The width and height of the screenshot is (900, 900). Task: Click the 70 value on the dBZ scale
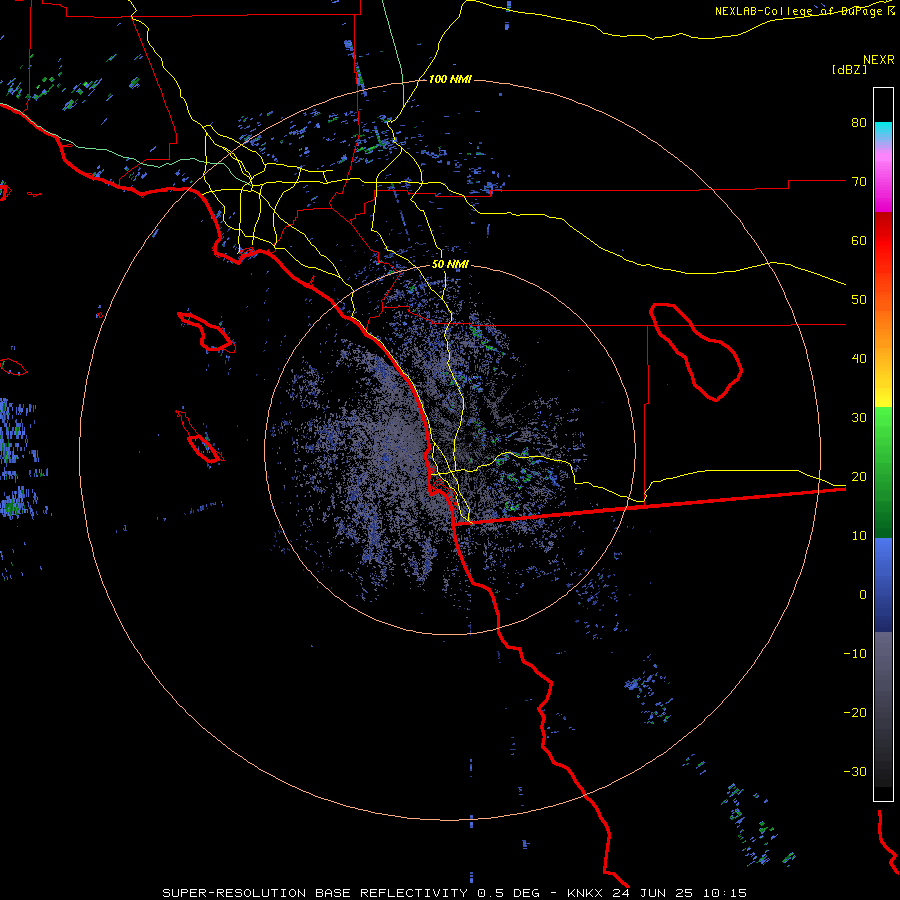point(859,182)
